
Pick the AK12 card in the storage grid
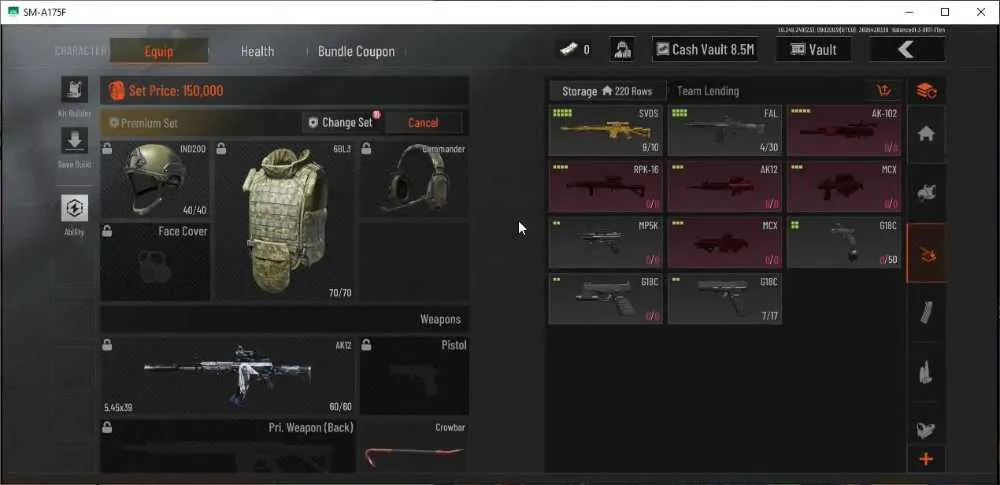pos(724,187)
